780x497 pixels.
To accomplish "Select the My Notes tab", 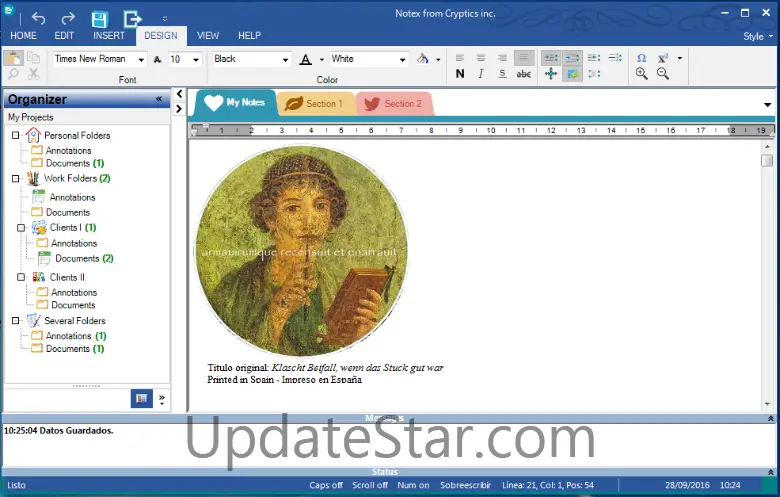I will coord(235,102).
